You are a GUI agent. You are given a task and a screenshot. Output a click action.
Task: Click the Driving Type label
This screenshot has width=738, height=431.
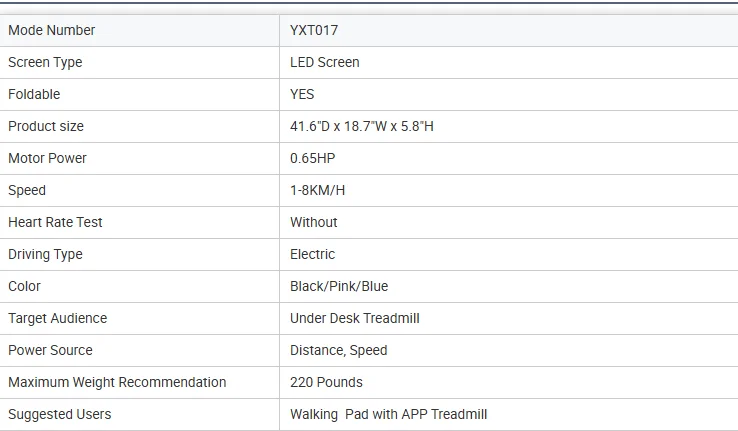click(45, 255)
